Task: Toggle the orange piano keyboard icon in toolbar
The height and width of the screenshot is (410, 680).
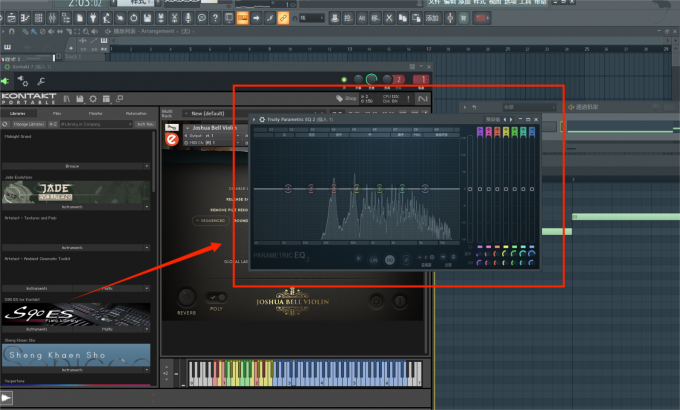Action: tap(242, 18)
